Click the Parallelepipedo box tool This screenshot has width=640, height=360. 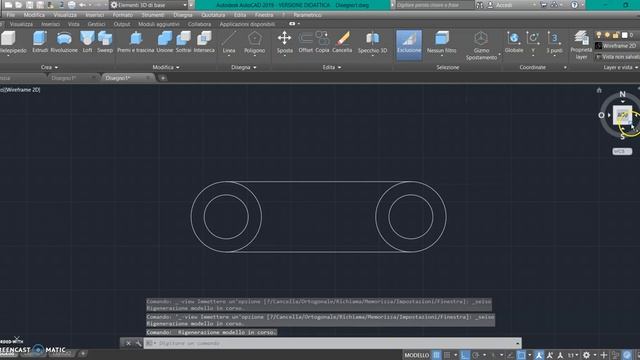click(x=9, y=42)
